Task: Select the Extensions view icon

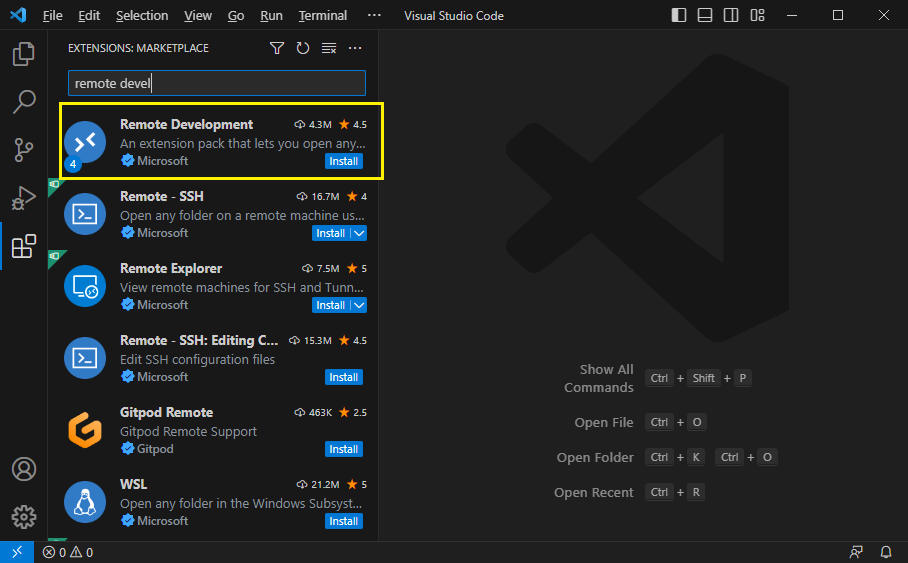Action: pos(24,246)
